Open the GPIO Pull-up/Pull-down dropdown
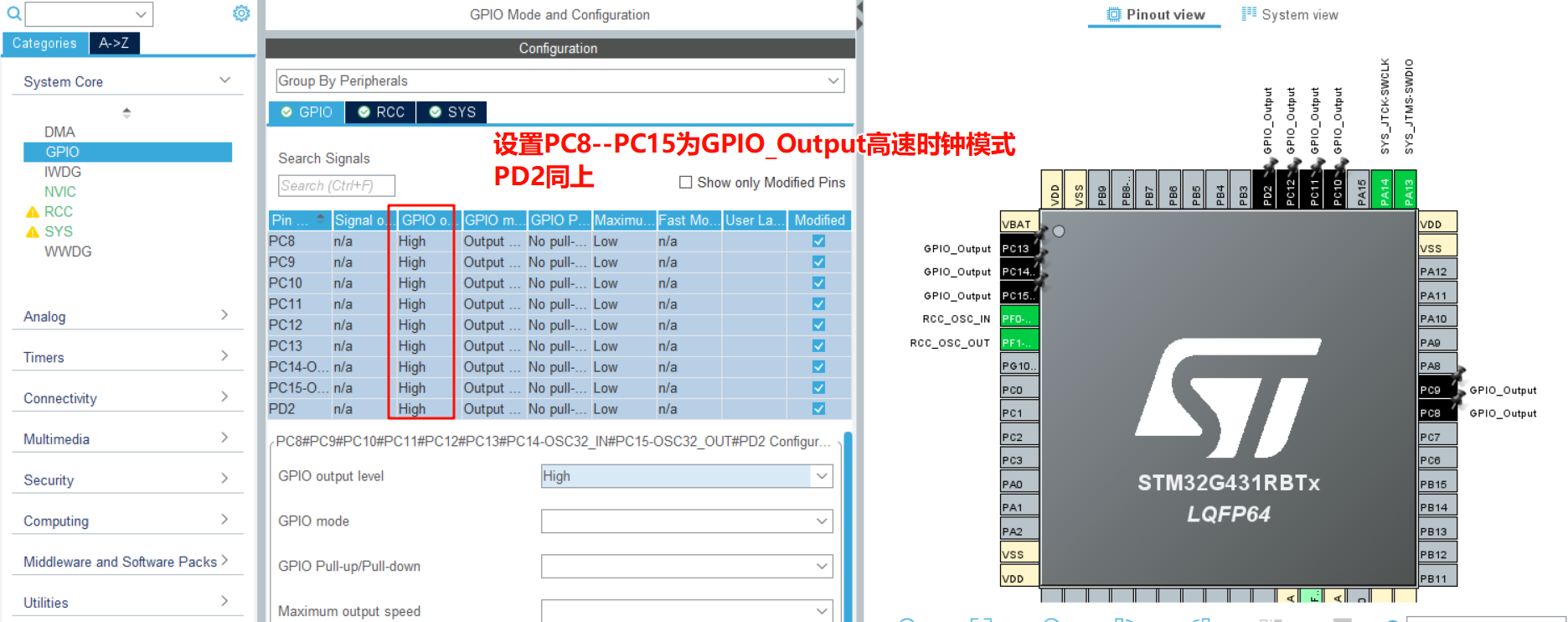Image resolution: width=1568 pixels, height=622 pixels. pos(687,567)
